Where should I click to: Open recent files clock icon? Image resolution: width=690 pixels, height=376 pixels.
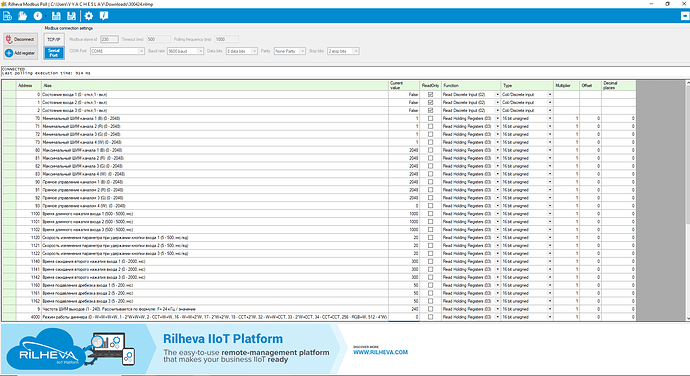(x=38, y=16)
